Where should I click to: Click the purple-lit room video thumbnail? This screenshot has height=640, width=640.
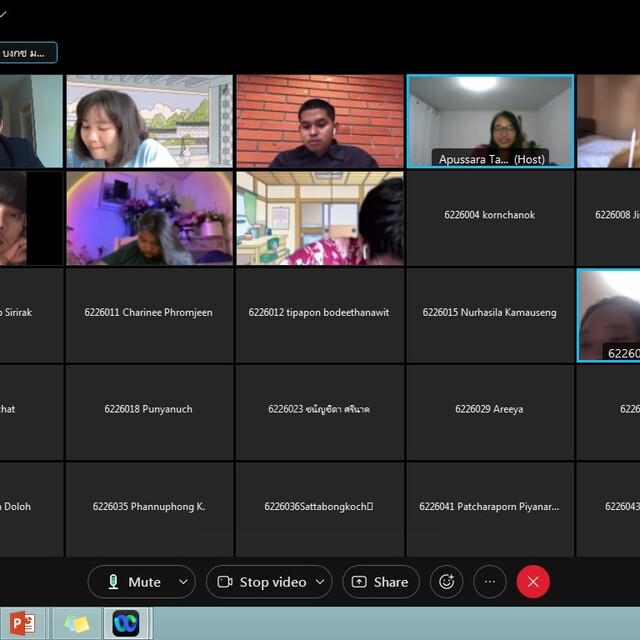click(149, 217)
